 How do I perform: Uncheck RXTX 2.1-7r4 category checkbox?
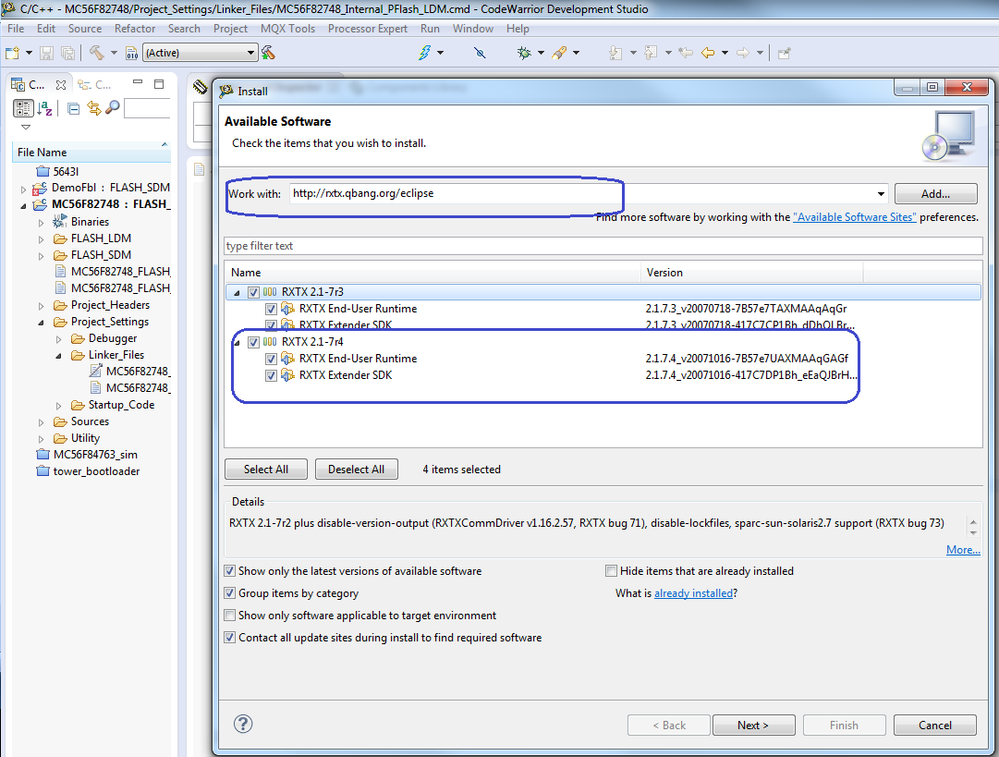254,342
